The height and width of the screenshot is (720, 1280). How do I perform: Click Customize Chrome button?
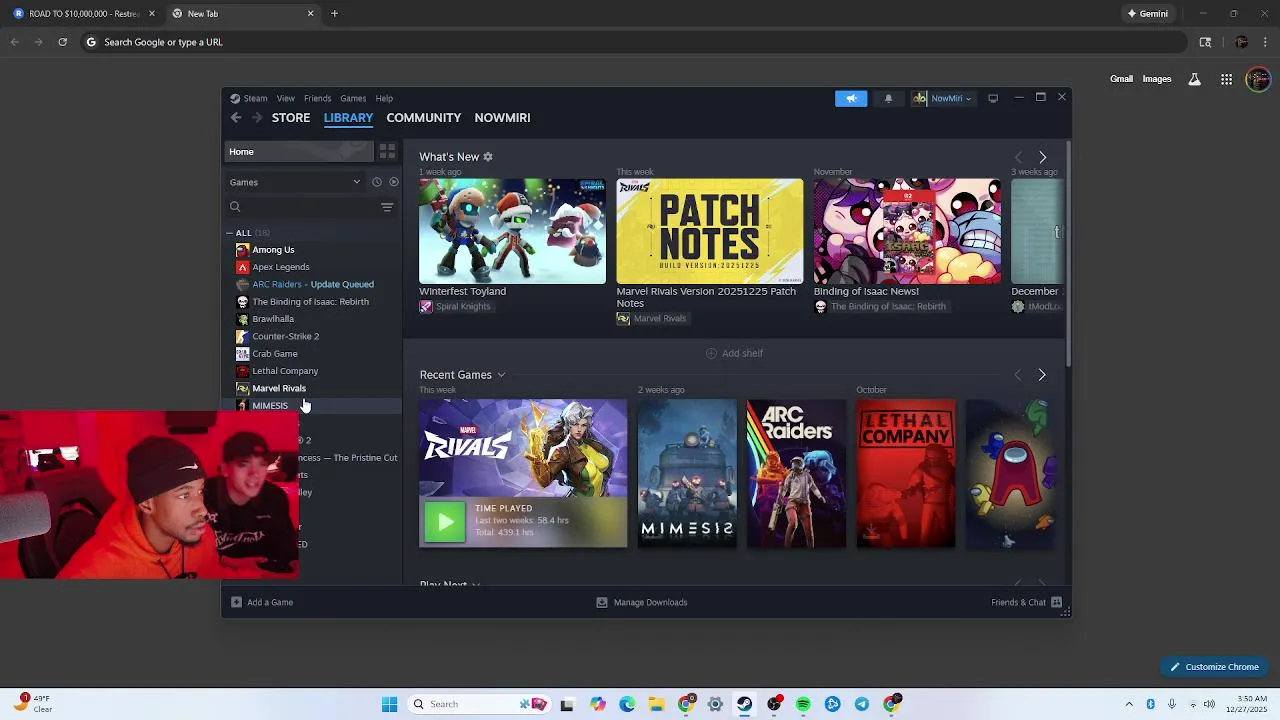click(x=1214, y=667)
